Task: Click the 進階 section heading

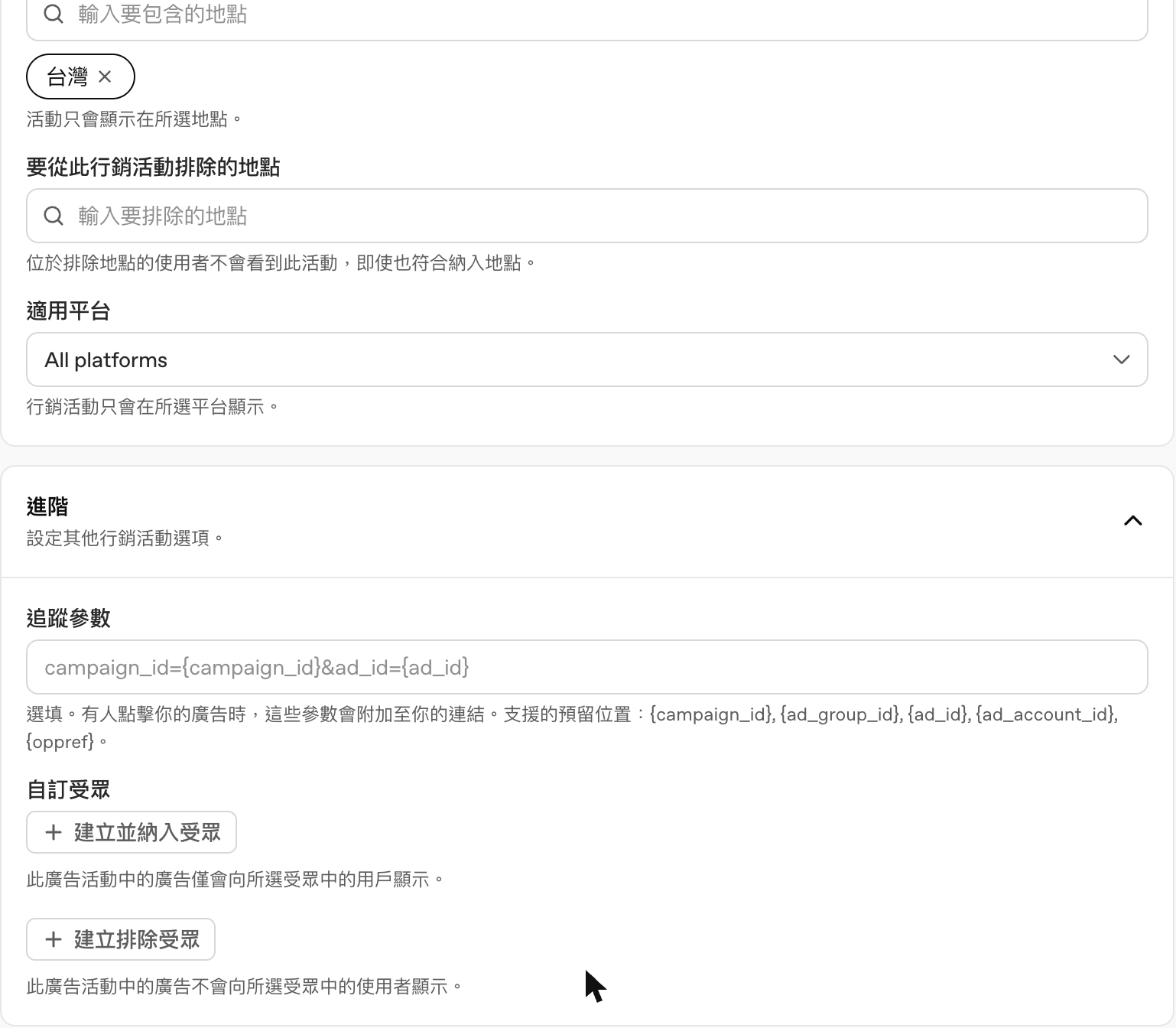Action: (47, 507)
